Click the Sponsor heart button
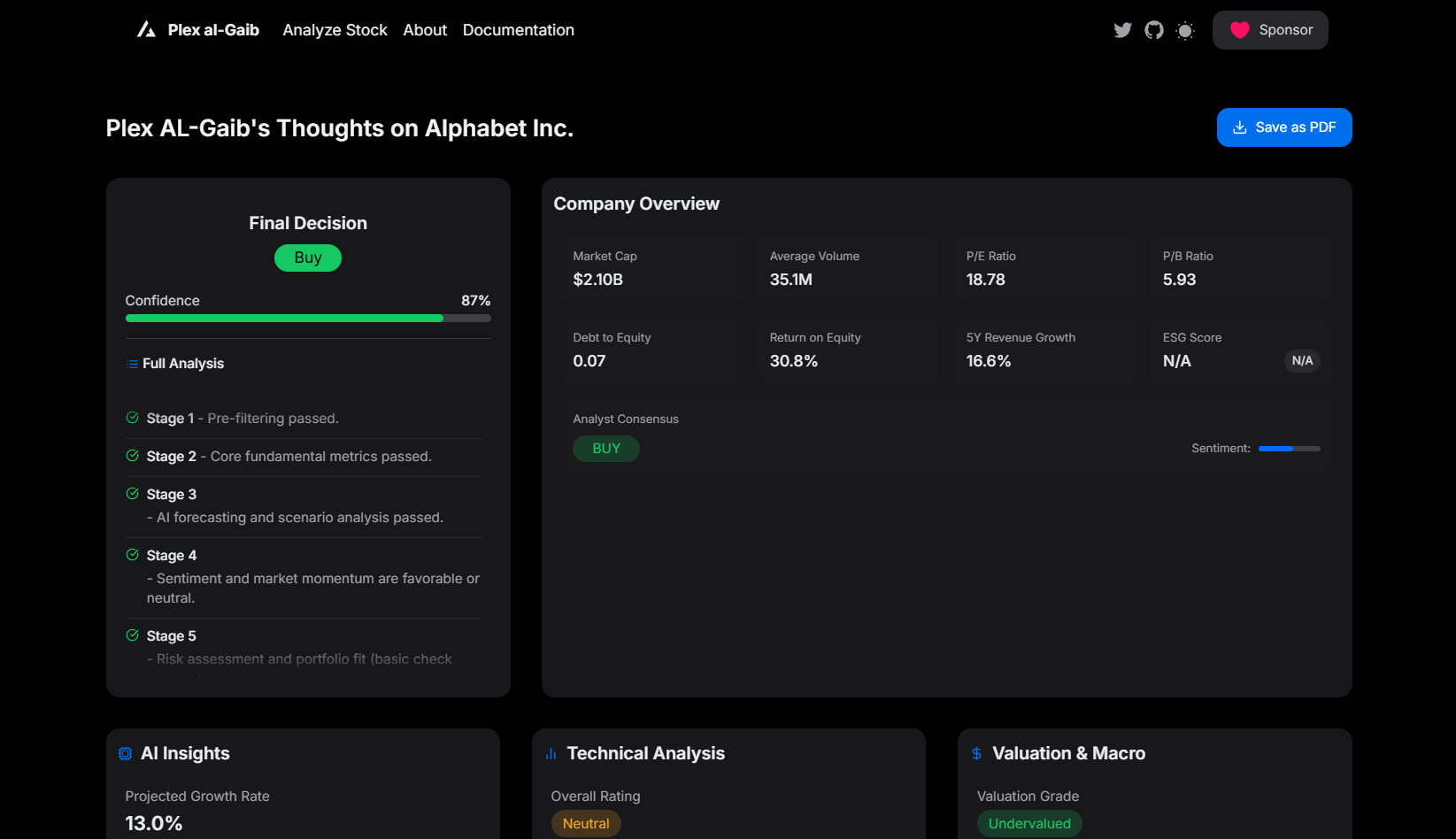Viewport: 1456px width, 839px height. (x=1270, y=30)
